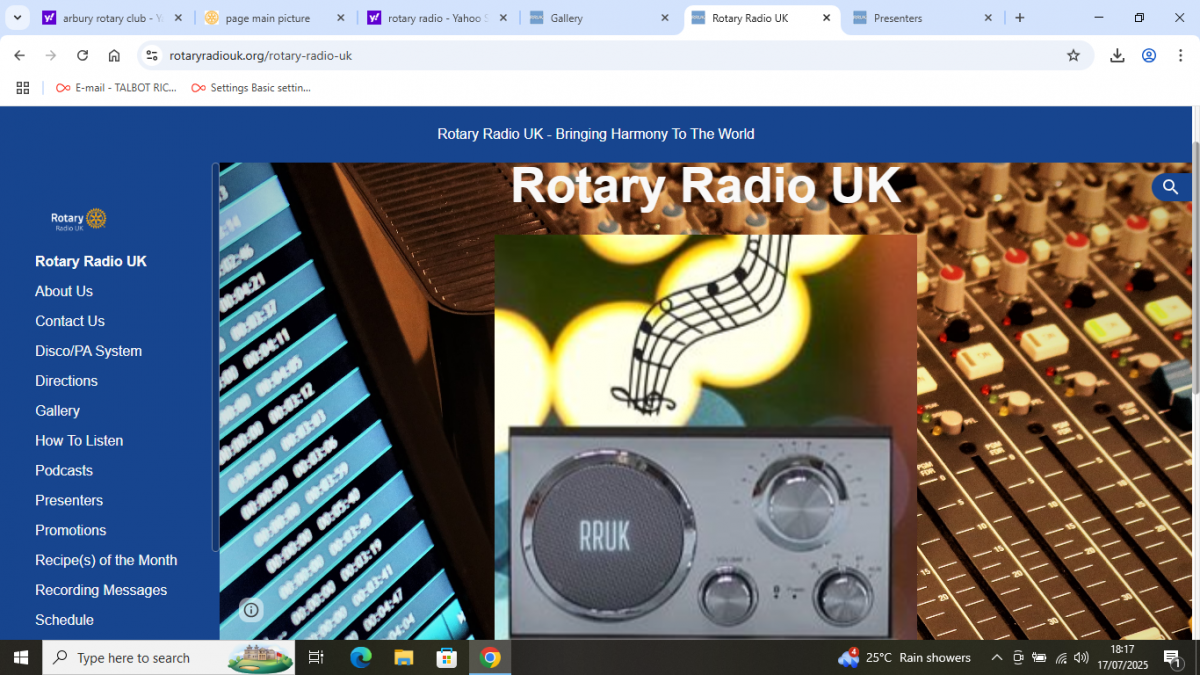Reload the page
This screenshot has width=1200, height=675.
click(x=83, y=56)
